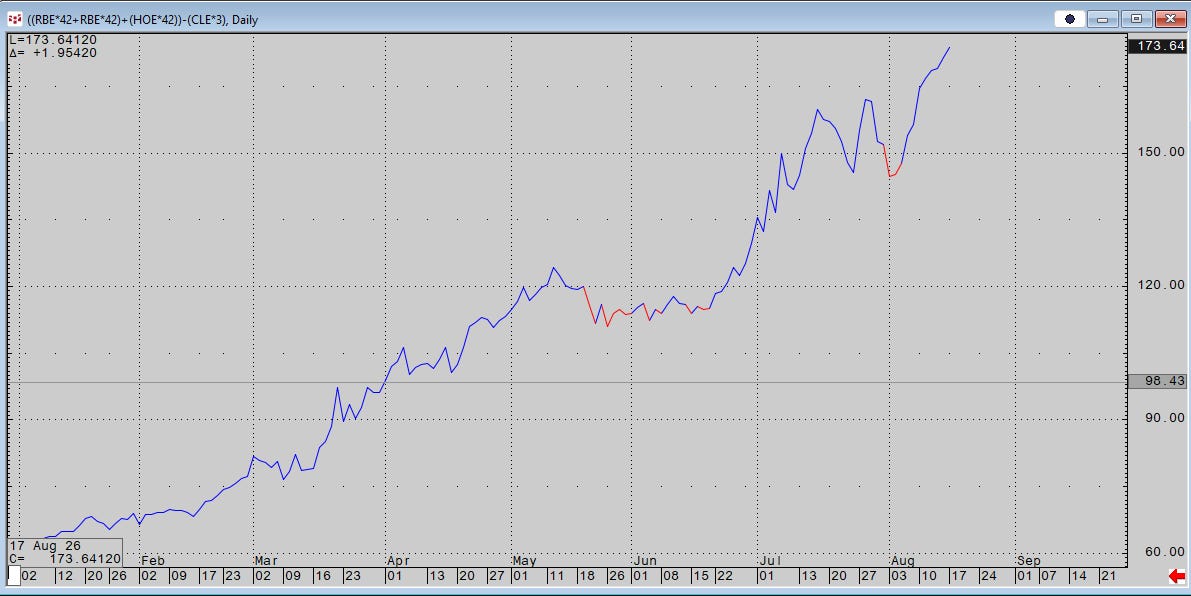Click the black 173.64 last price label
The height and width of the screenshot is (596, 1191).
tap(1158, 46)
